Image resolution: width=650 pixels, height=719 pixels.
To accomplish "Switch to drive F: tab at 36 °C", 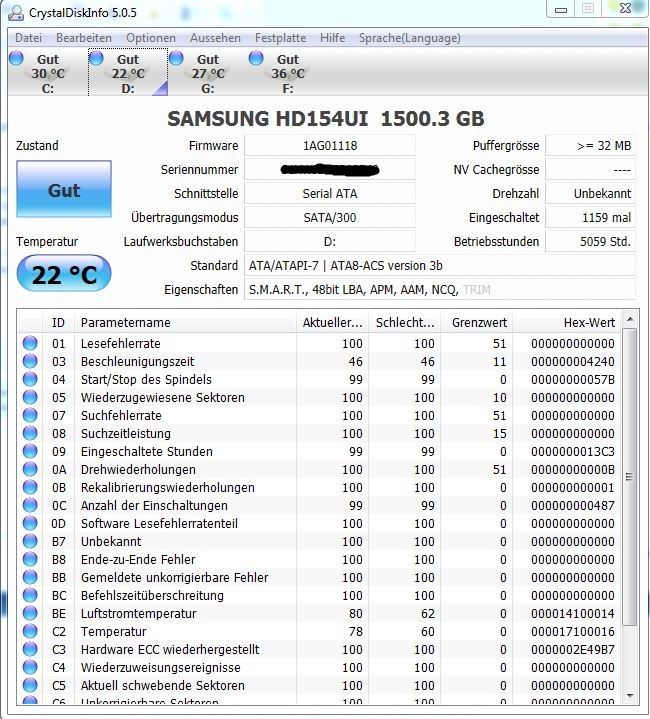I will pos(288,72).
